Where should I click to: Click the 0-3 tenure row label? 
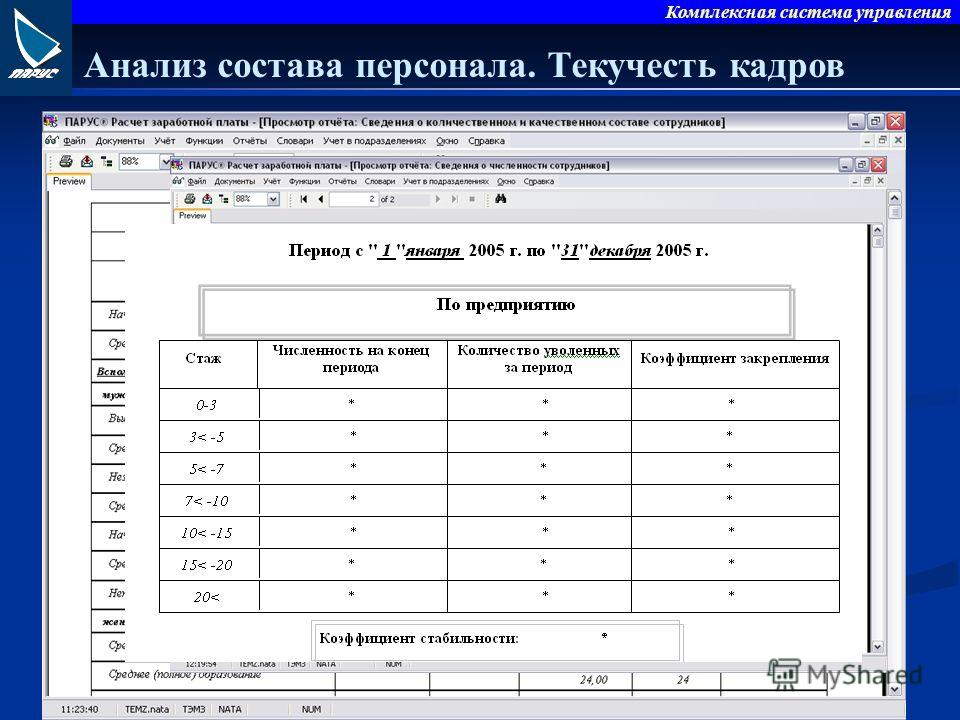[x=206, y=405]
